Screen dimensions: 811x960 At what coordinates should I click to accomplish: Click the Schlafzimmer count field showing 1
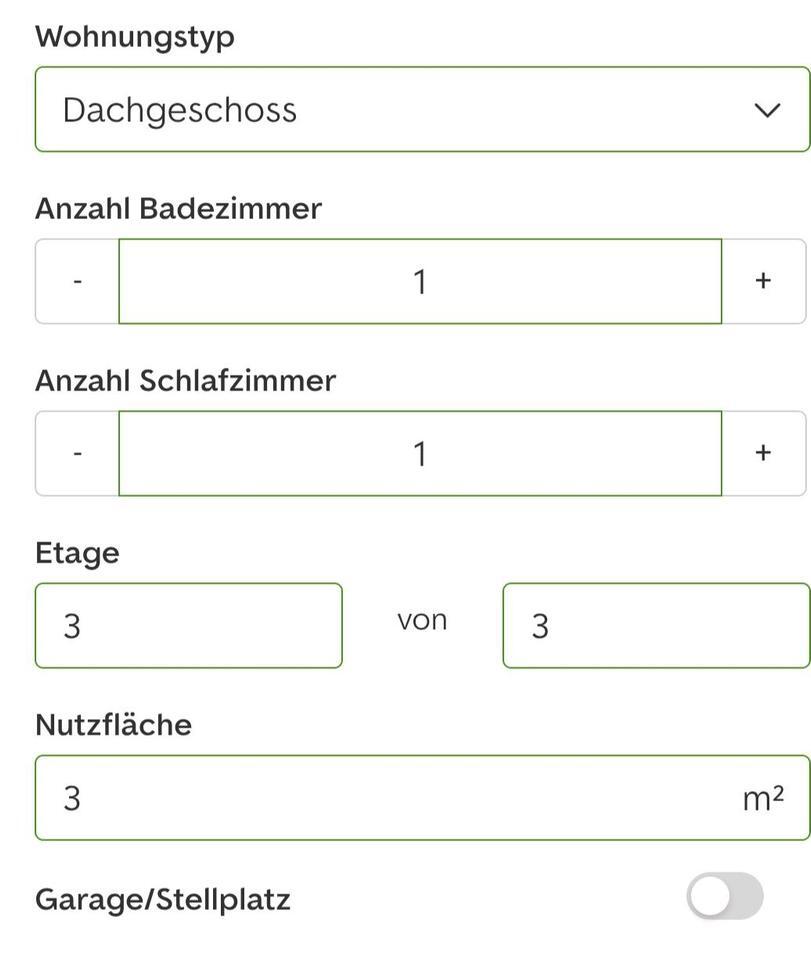420,452
